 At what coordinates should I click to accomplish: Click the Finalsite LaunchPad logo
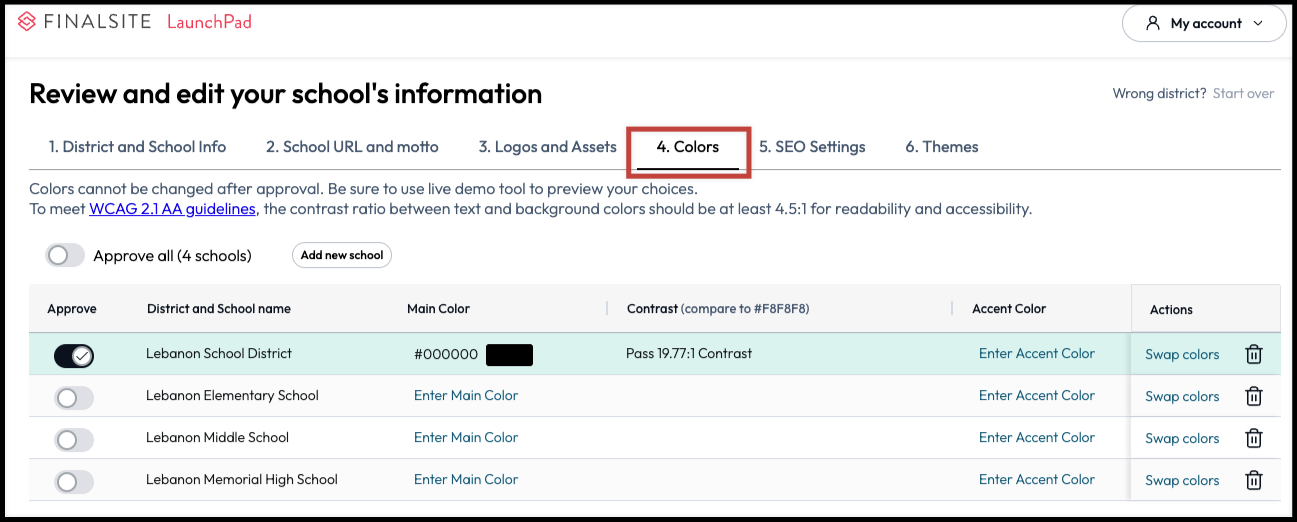[135, 21]
